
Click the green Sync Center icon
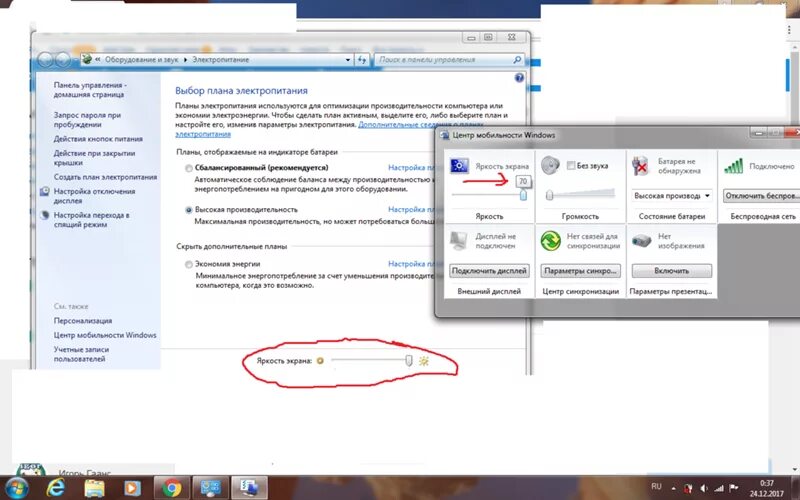pos(551,241)
